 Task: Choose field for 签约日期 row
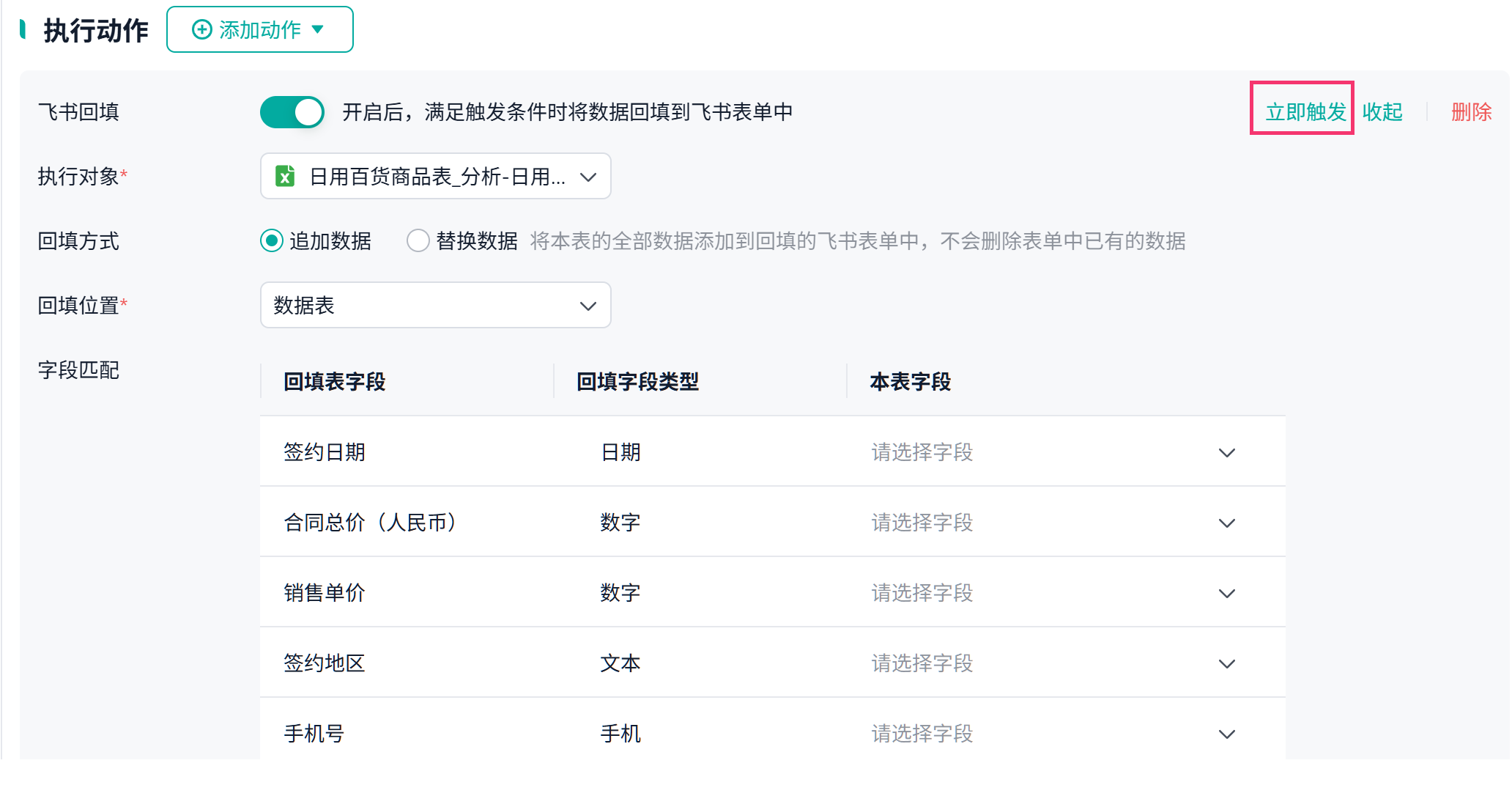(1052, 452)
